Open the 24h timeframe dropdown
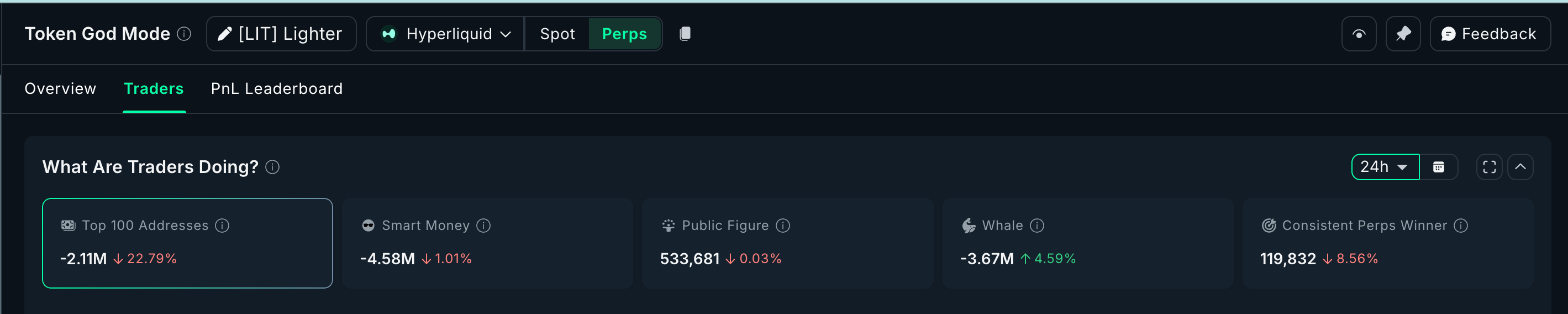The width and height of the screenshot is (1568, 314). [x=1385, y=168]
